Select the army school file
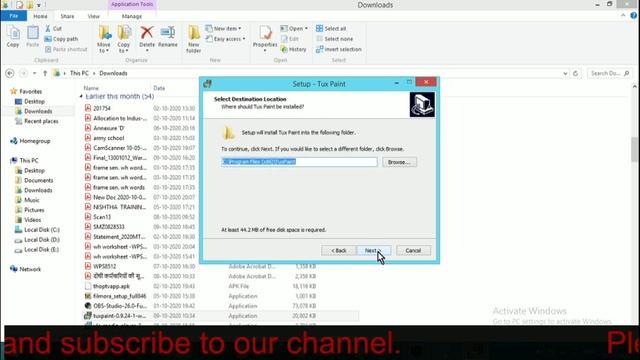This screenshot has height=360, width=640. (x=109, y=138)
